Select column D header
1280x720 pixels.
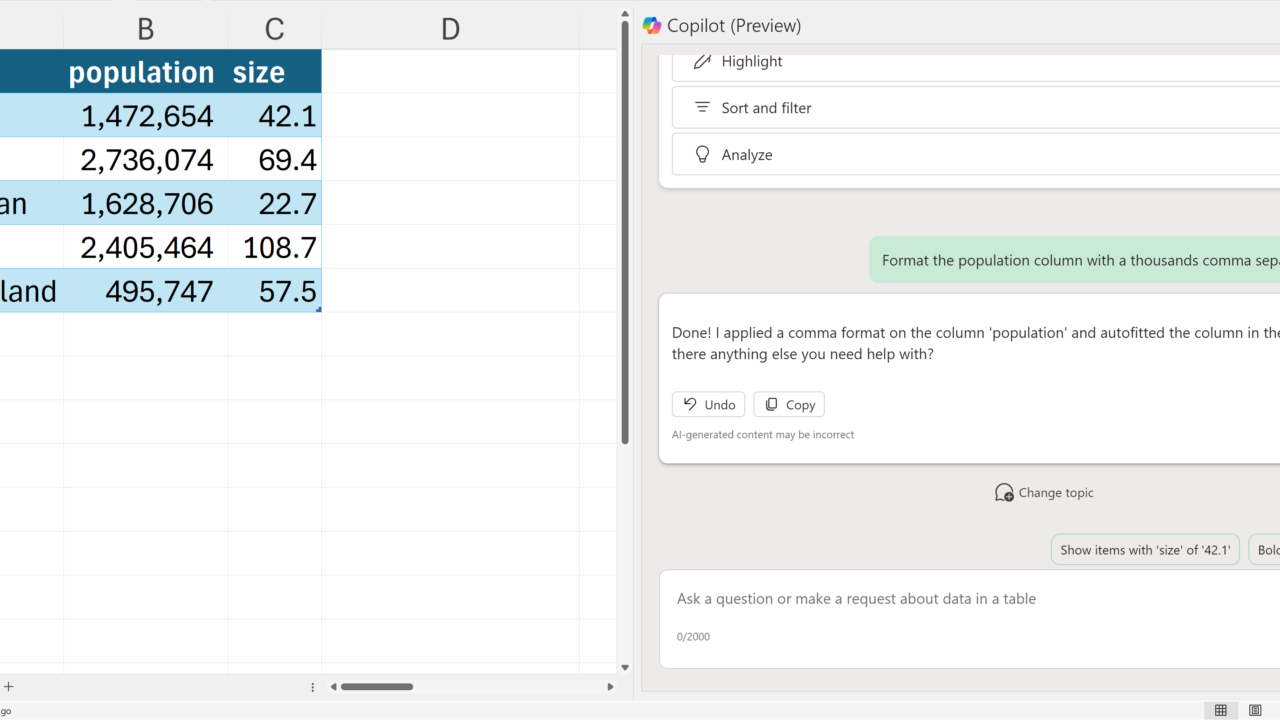pyautogui.click(x=450, y=30)
